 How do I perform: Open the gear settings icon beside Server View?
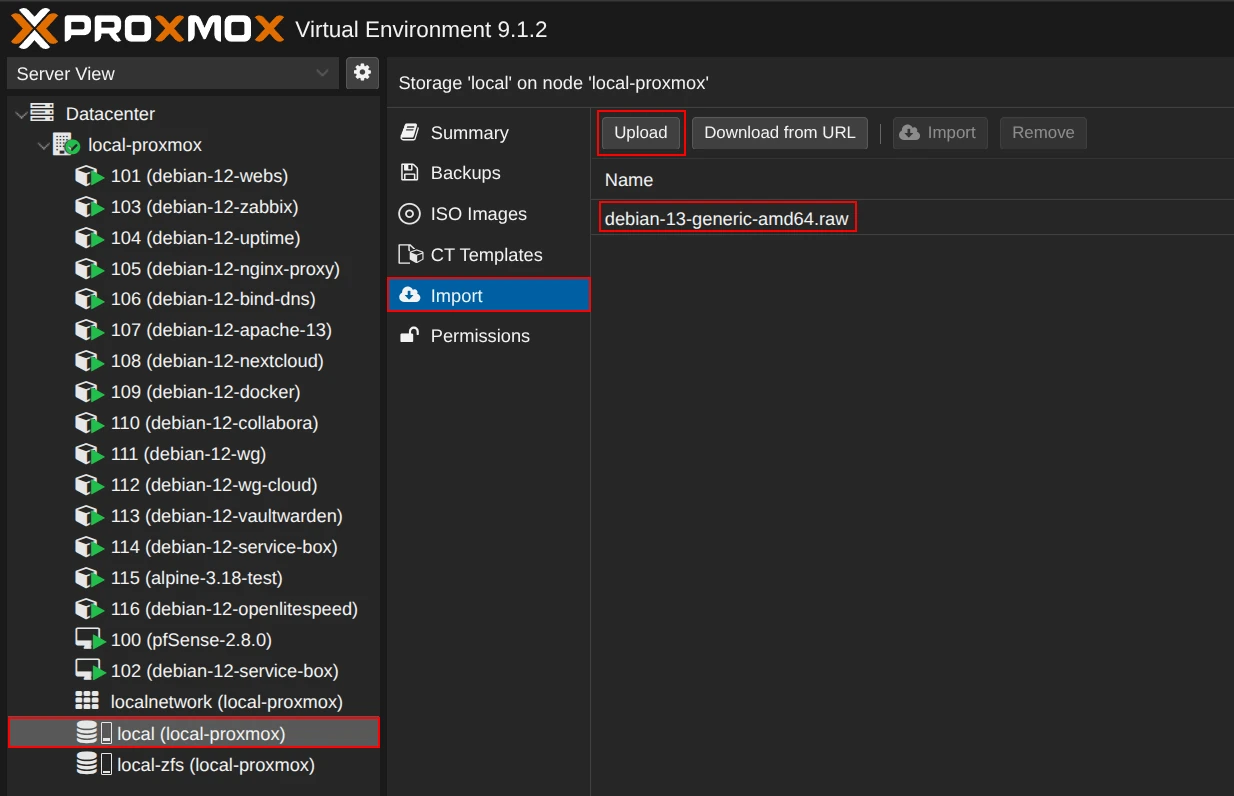(x=362, y=73)
